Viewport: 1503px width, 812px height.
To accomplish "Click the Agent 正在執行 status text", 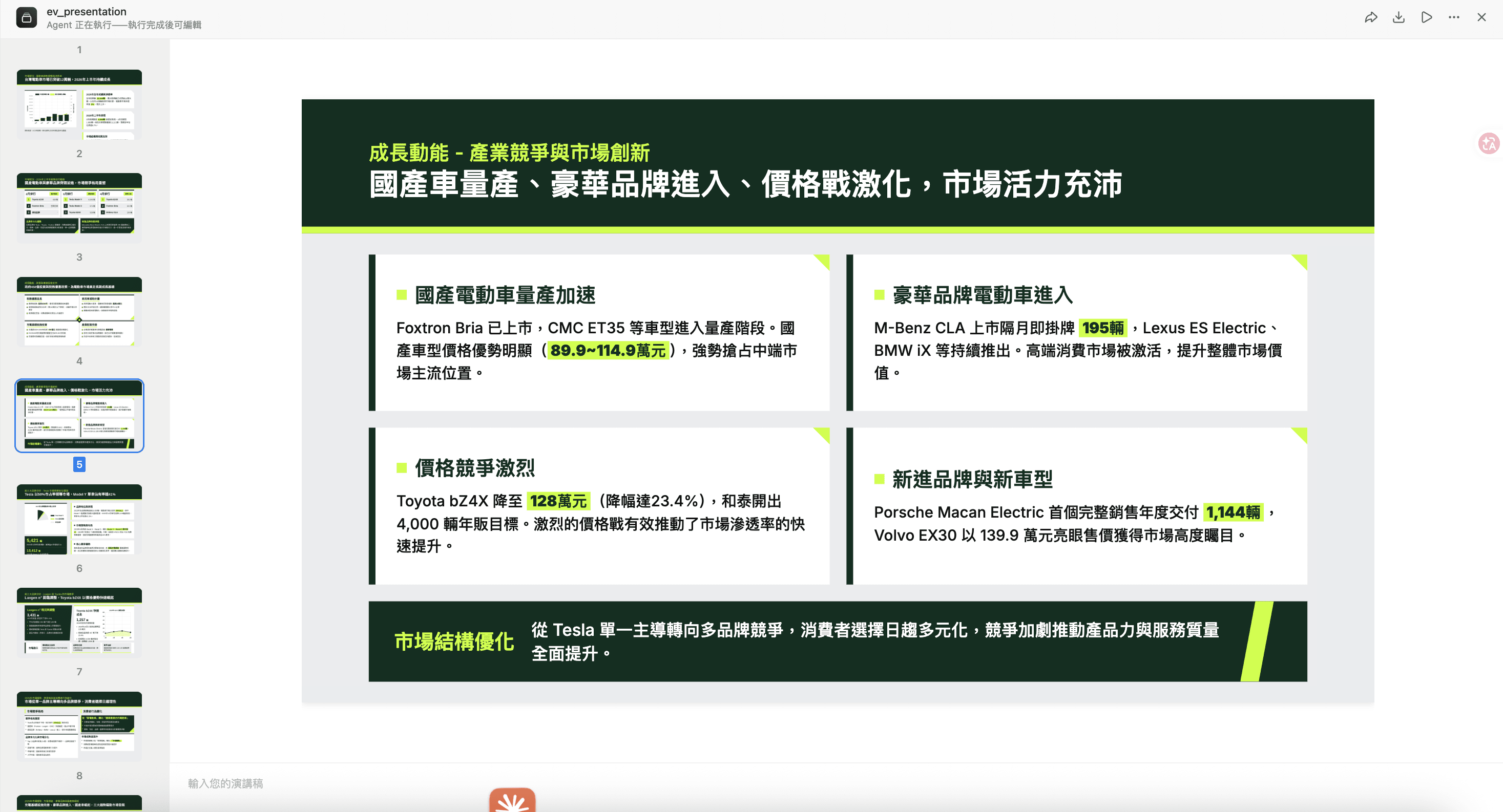I will click(123, 25).
